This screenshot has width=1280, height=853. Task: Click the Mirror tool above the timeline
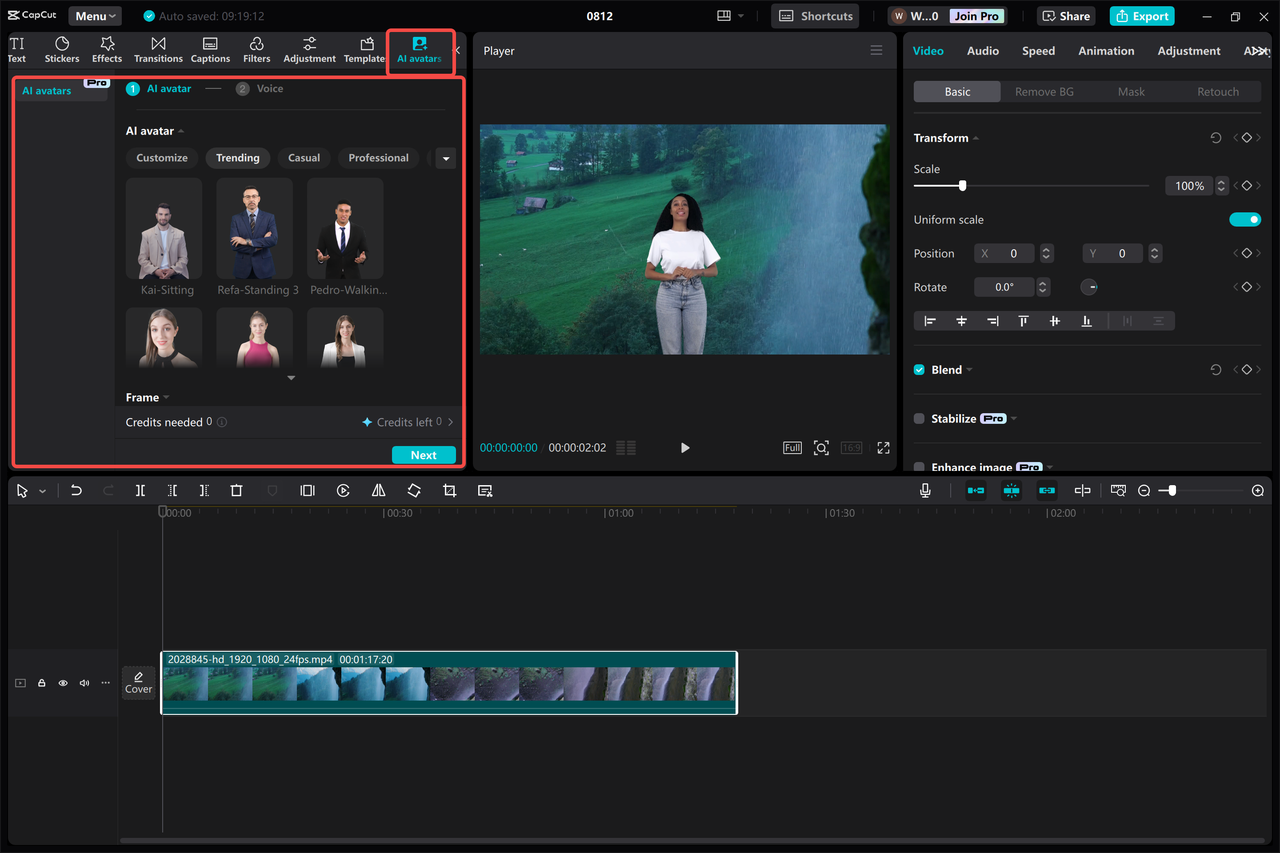click(378, 490)
